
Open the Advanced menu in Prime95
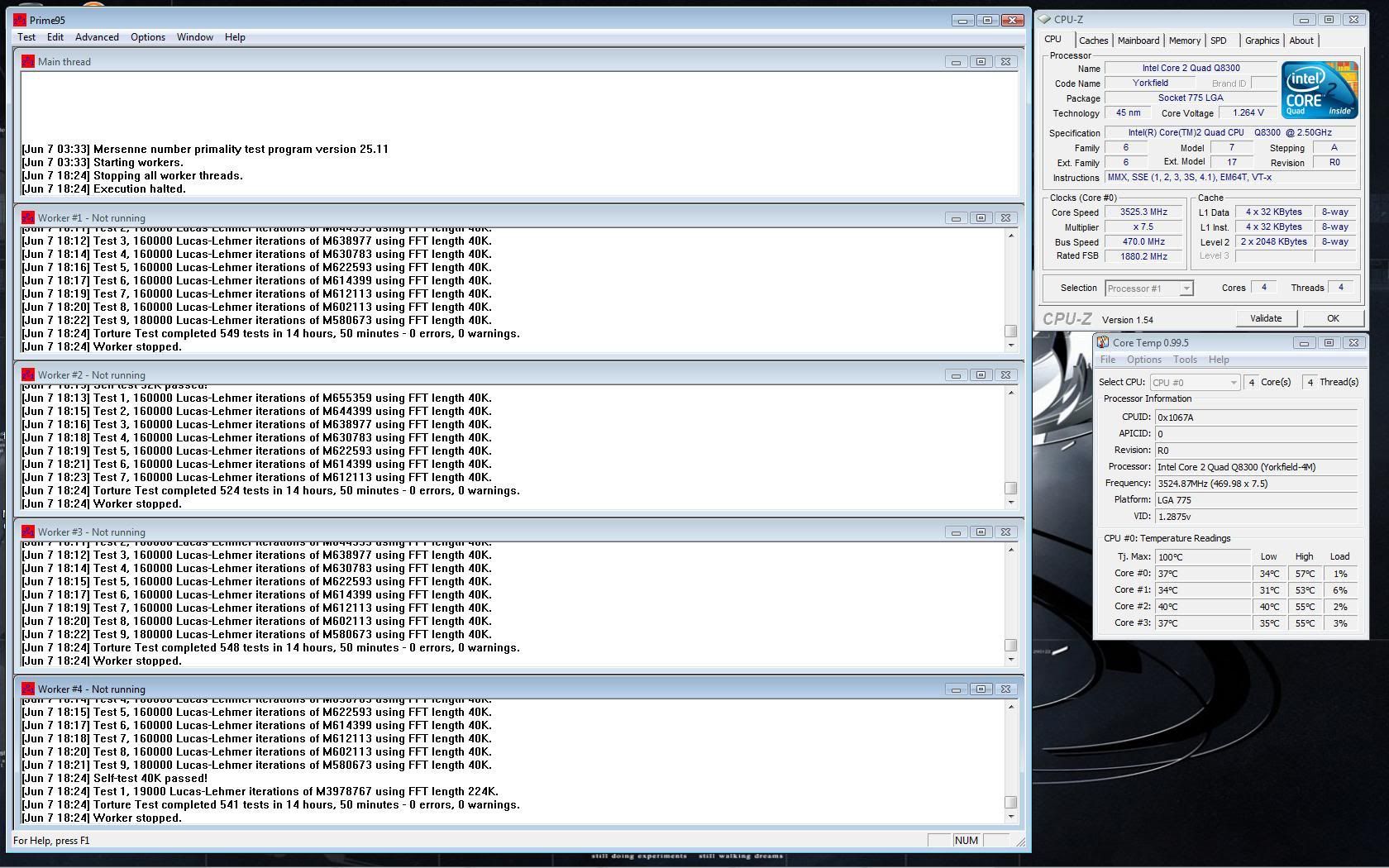tap(97, 37)
